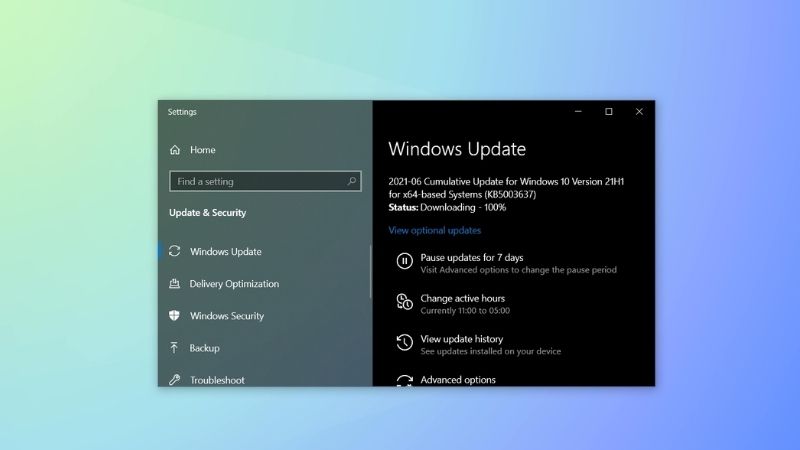Click the Delivery Optimization icon
This screenshot has width=800, height=450.
pyautogui.click(x=174, y=284)
